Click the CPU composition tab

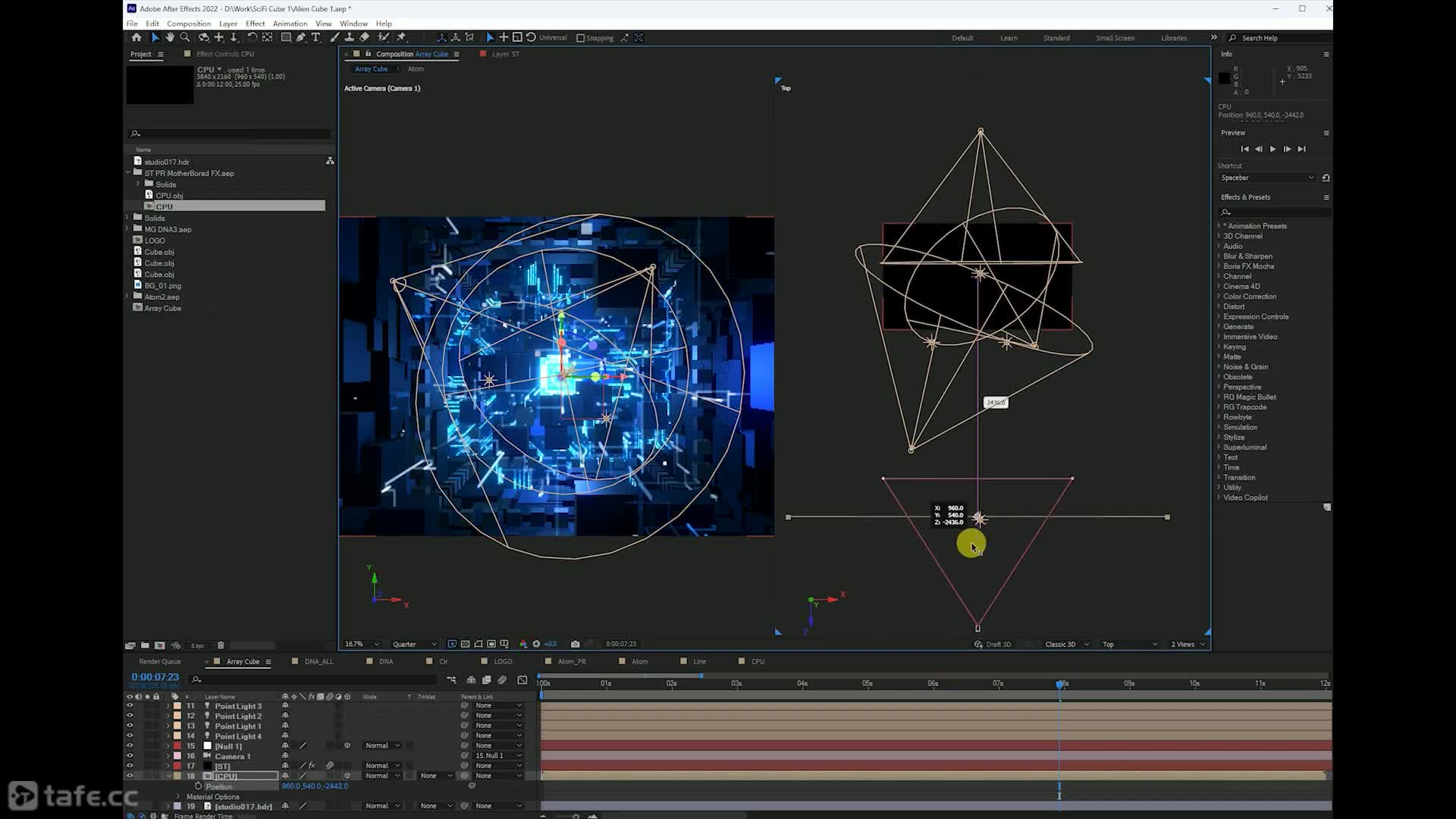coord(758,661)
